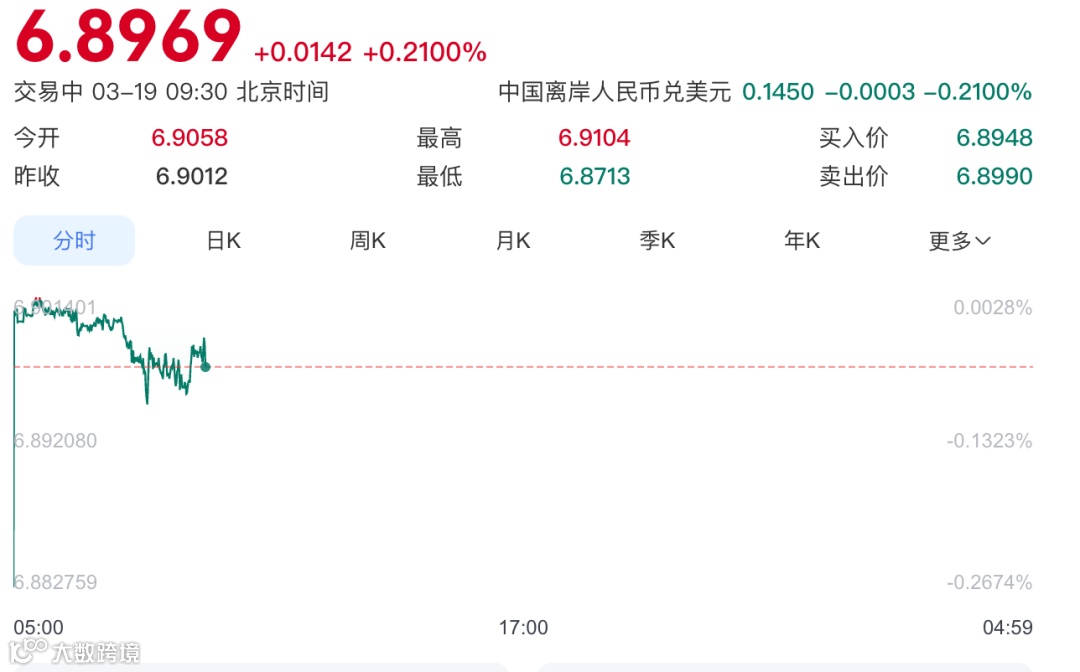Select the 季K period tab
1080x672 pixels.
tap(656, 240)
